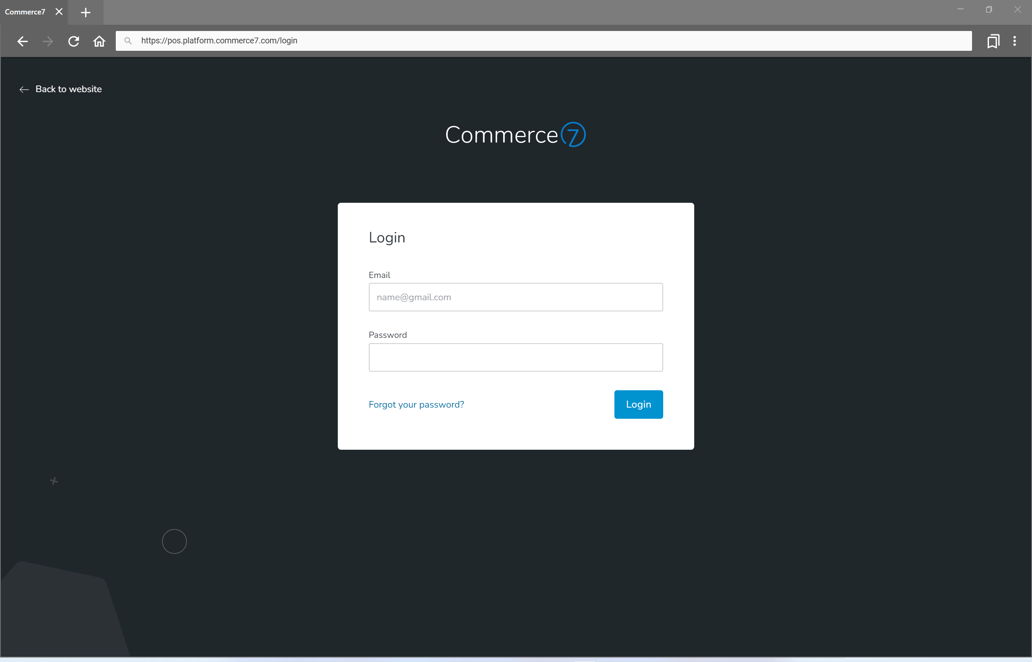
Task: Click the browser back navigation arrow
Action: point(22,41)
